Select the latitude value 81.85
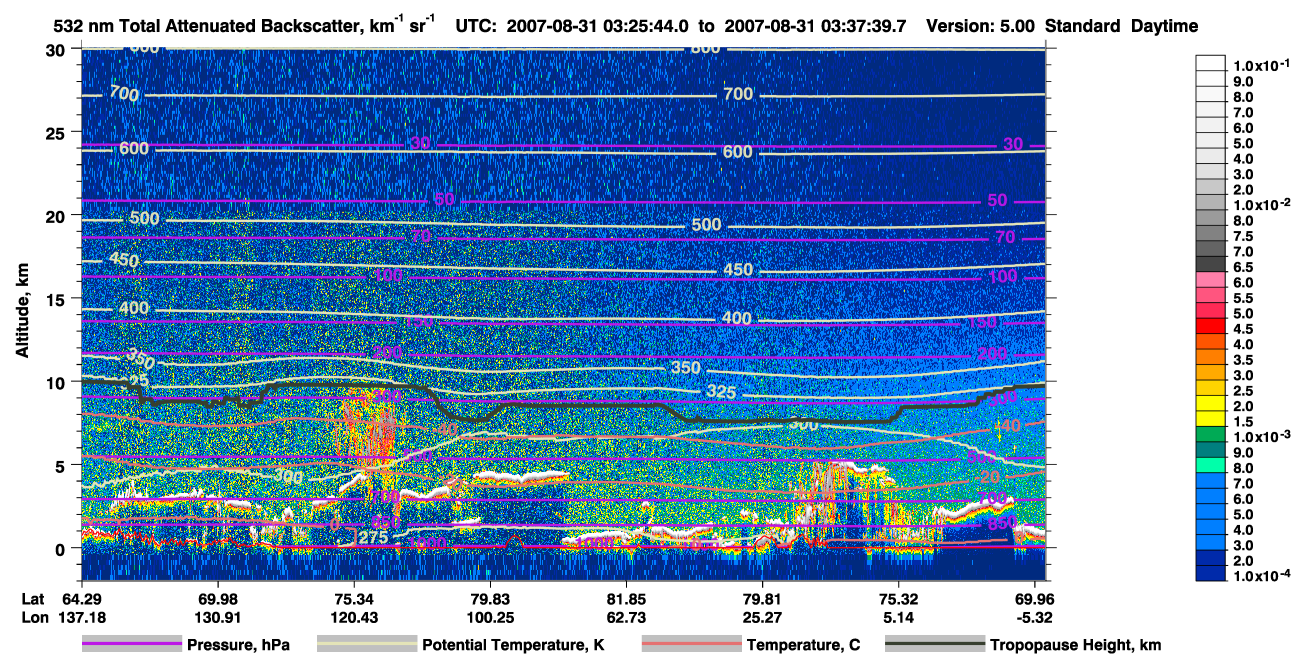1300x667 pixels. [x=627, y=598]
